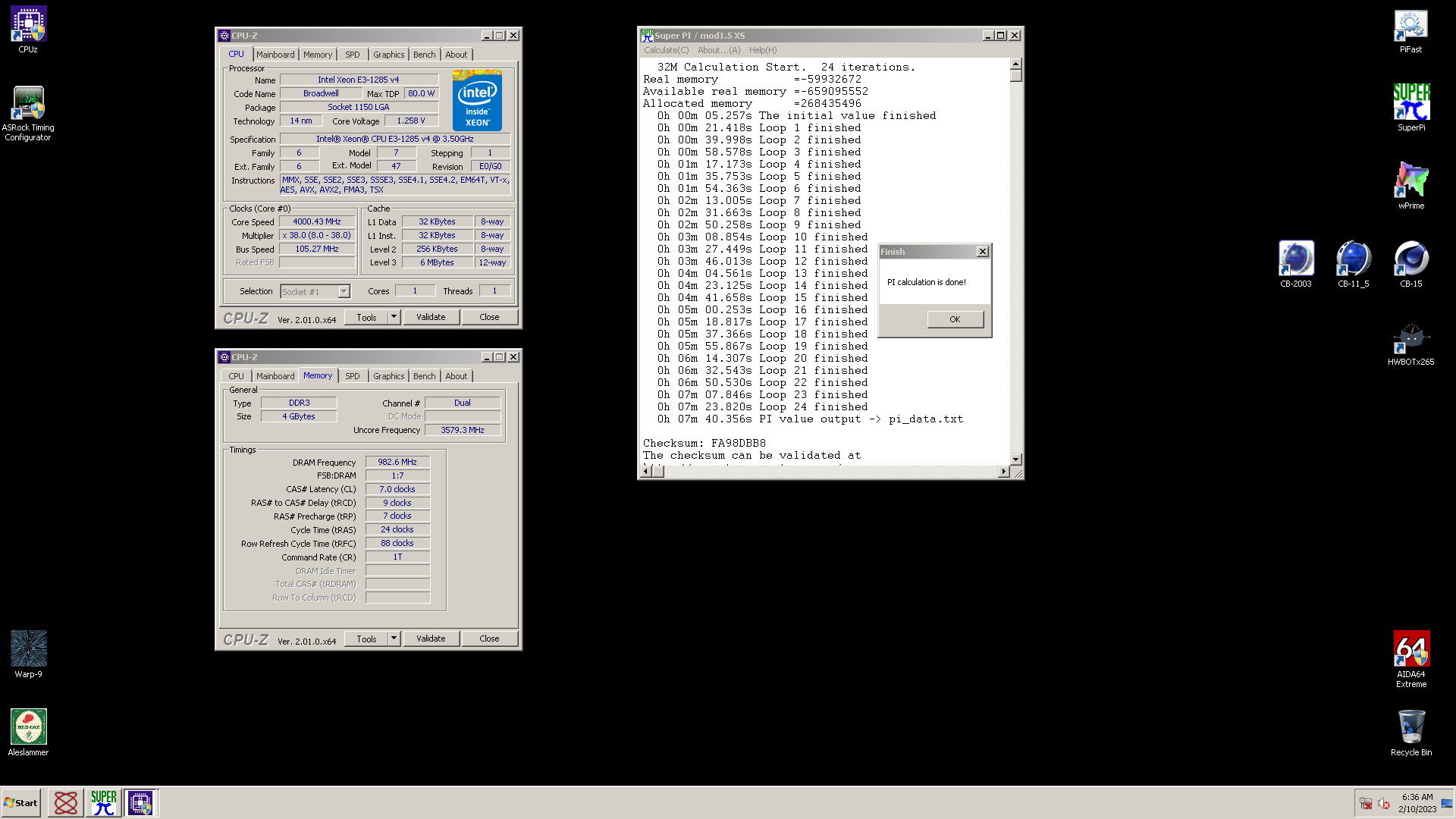Click the DRAM Frequency 982.6 MHz value

(x=397, y=462)
